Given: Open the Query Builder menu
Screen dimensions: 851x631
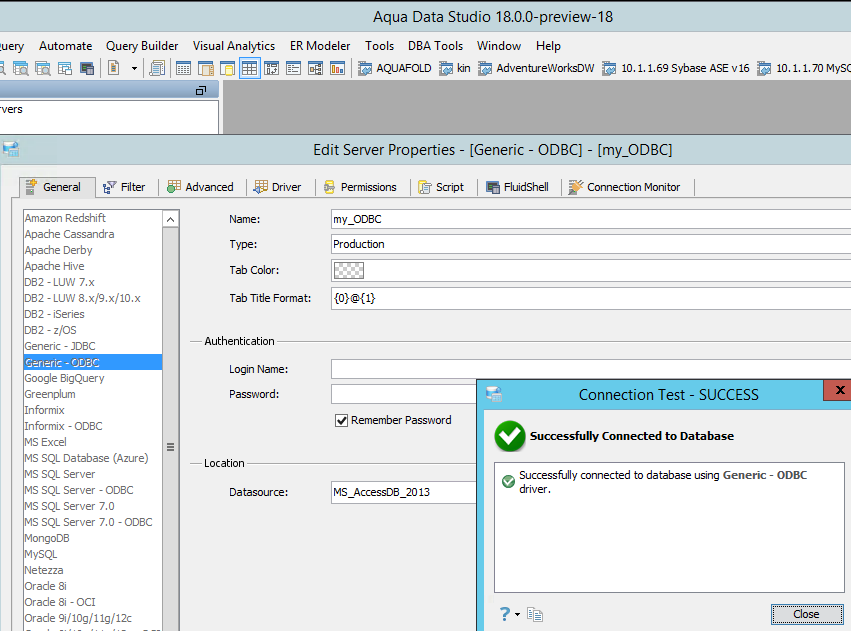Looking at the screenshot, I should click(x=142, y=46).
